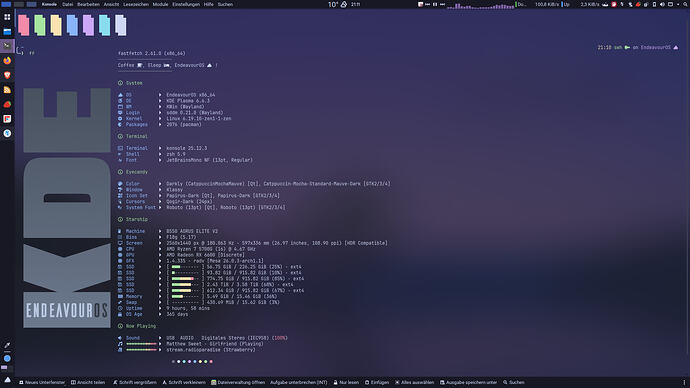Click the album art thumbnail in top panel
Screen dimensions: 690x388
click(420, 4)
